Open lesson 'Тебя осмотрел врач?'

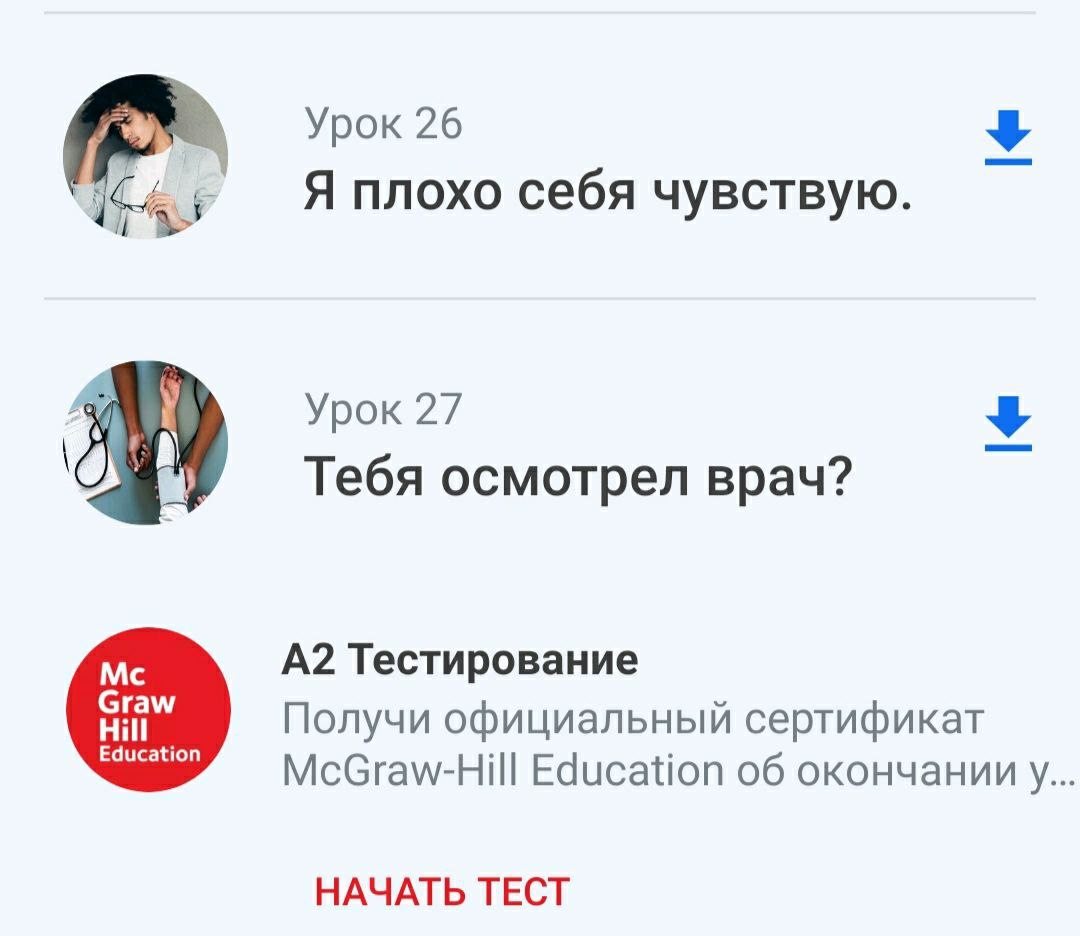pos(579,476)
